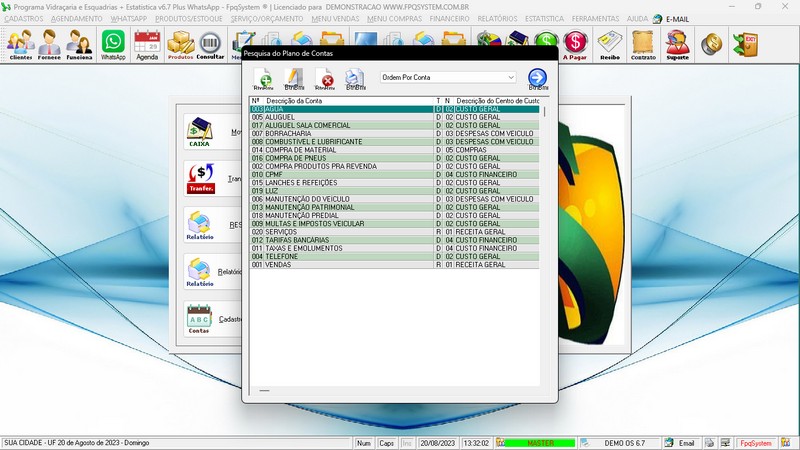Open the CADASTROS menu
This screenshot has height=450, width=800.
(24, 19)
